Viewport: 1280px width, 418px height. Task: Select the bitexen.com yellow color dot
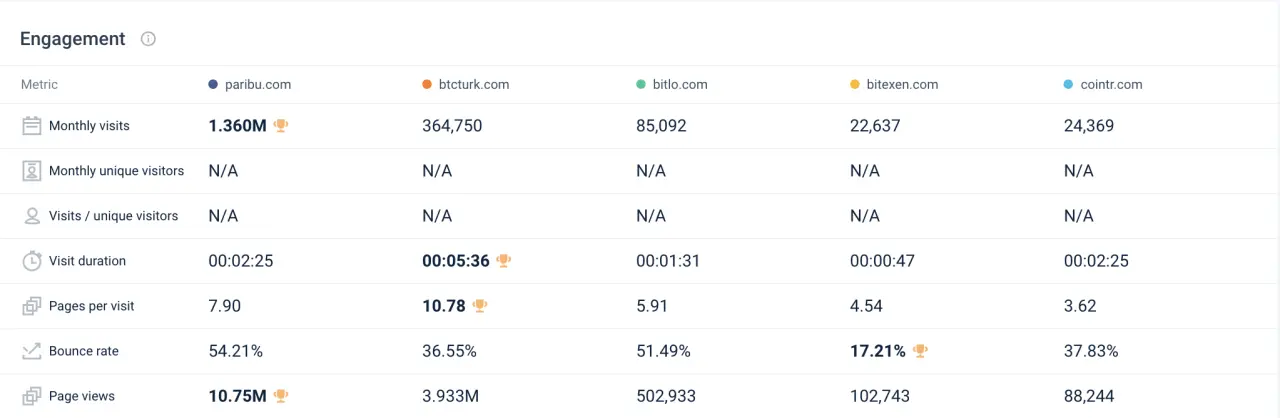pyautogui.click(x=855, y=85)
